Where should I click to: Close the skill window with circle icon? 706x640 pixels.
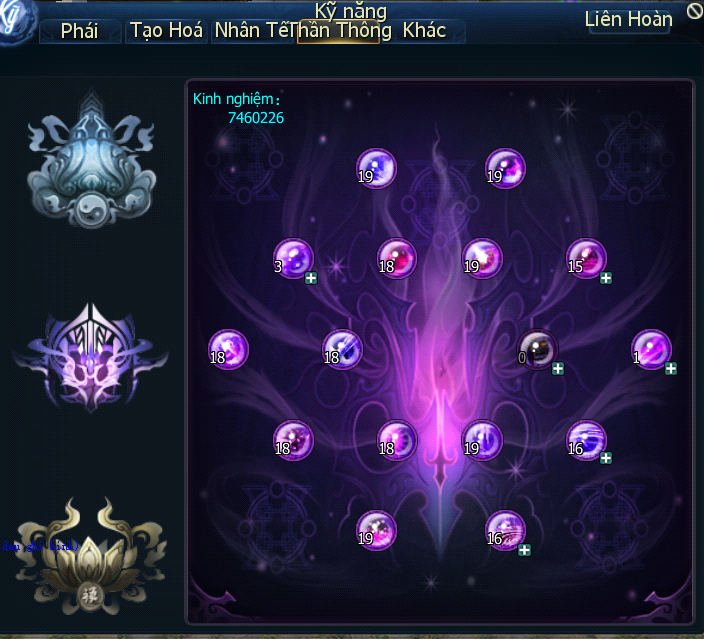pos(695,12)
